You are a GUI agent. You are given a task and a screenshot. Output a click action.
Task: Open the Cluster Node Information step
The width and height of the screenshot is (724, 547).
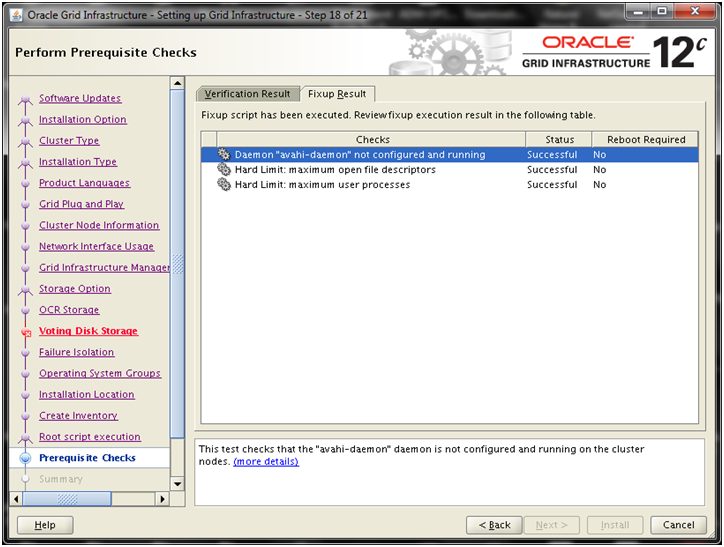[x=99, y=225]
